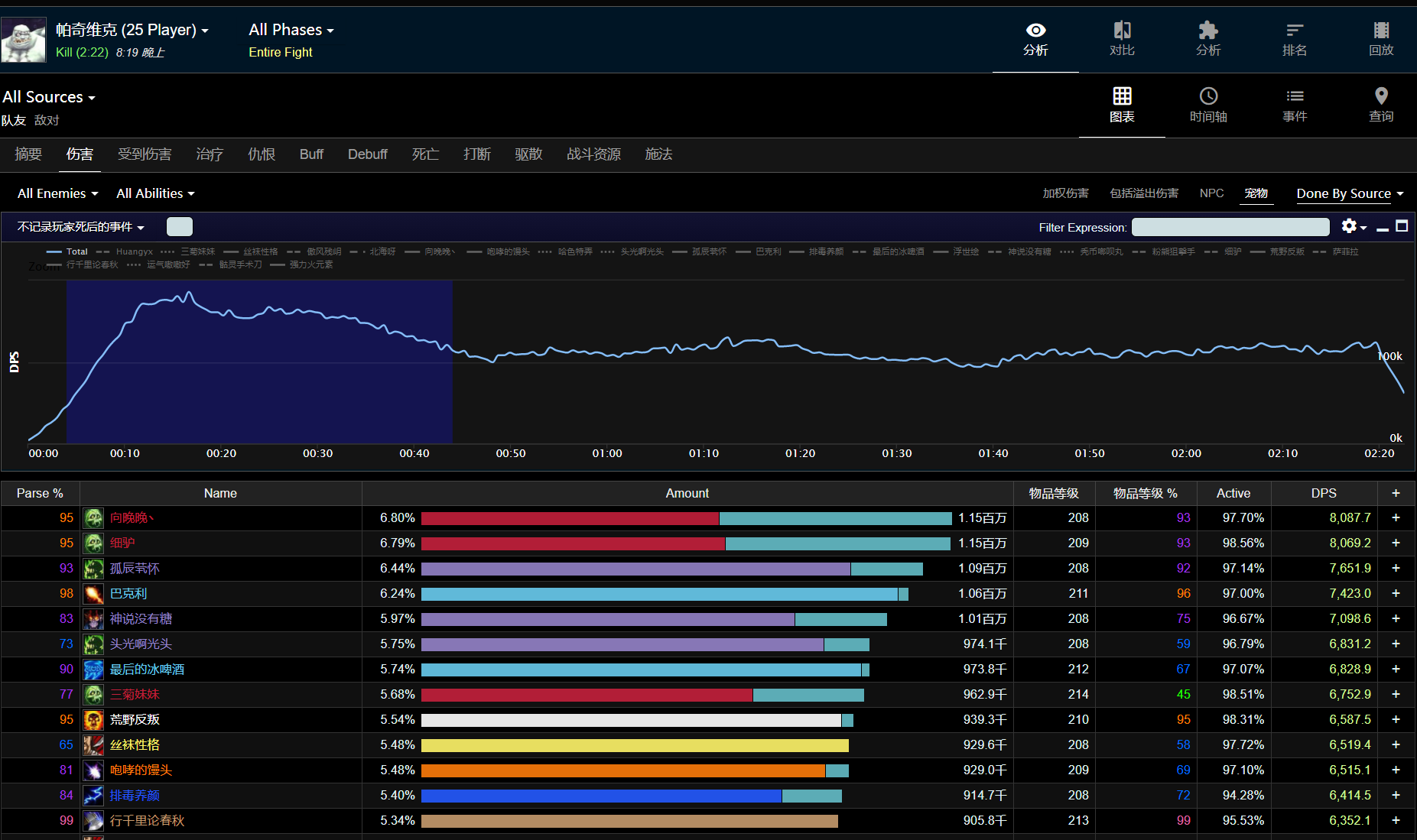The width and height of the screenshot is (1417, 840).
Task: Open player 行千里论春秋 details
Action: [147, 821]
